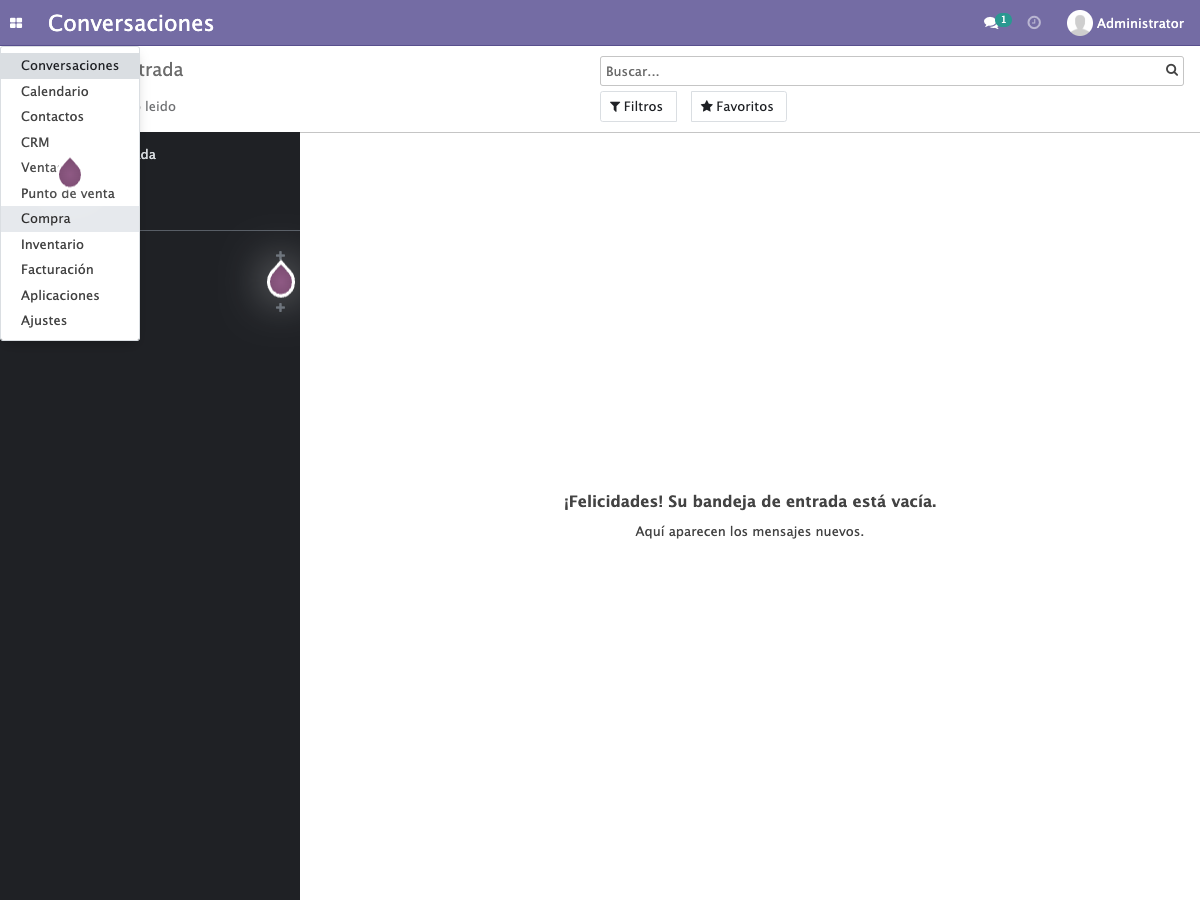Open the activities clock icon
The image size is (1200, 900).
1034,23
